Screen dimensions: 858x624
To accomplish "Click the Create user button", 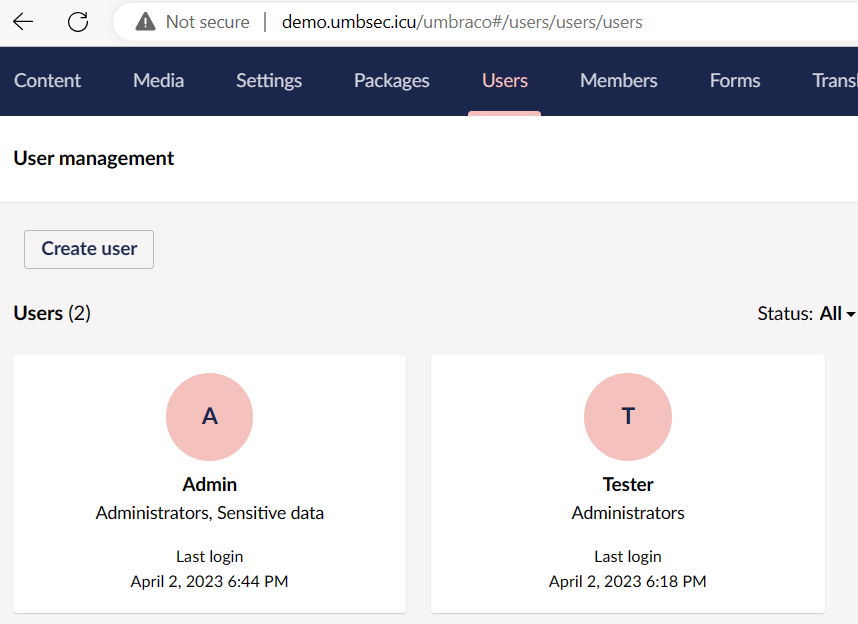I will (88, 249).
